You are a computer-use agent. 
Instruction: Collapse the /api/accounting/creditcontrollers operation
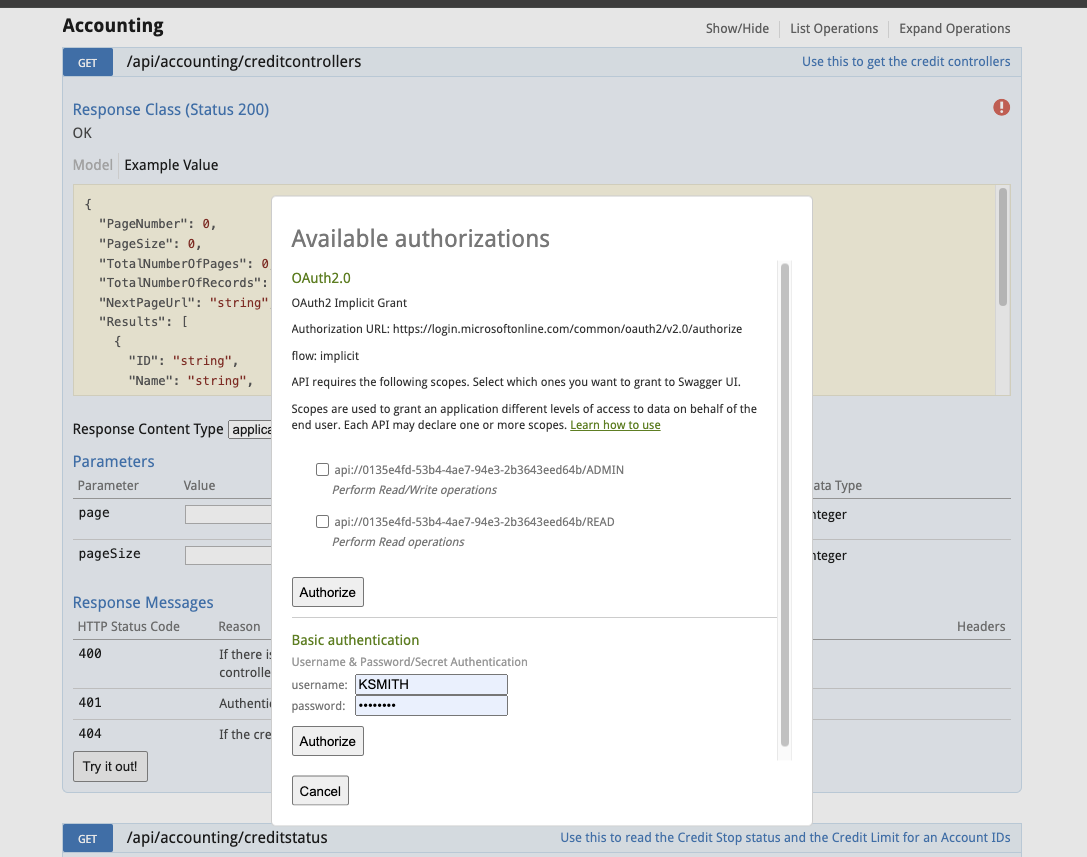coord(243,62)
